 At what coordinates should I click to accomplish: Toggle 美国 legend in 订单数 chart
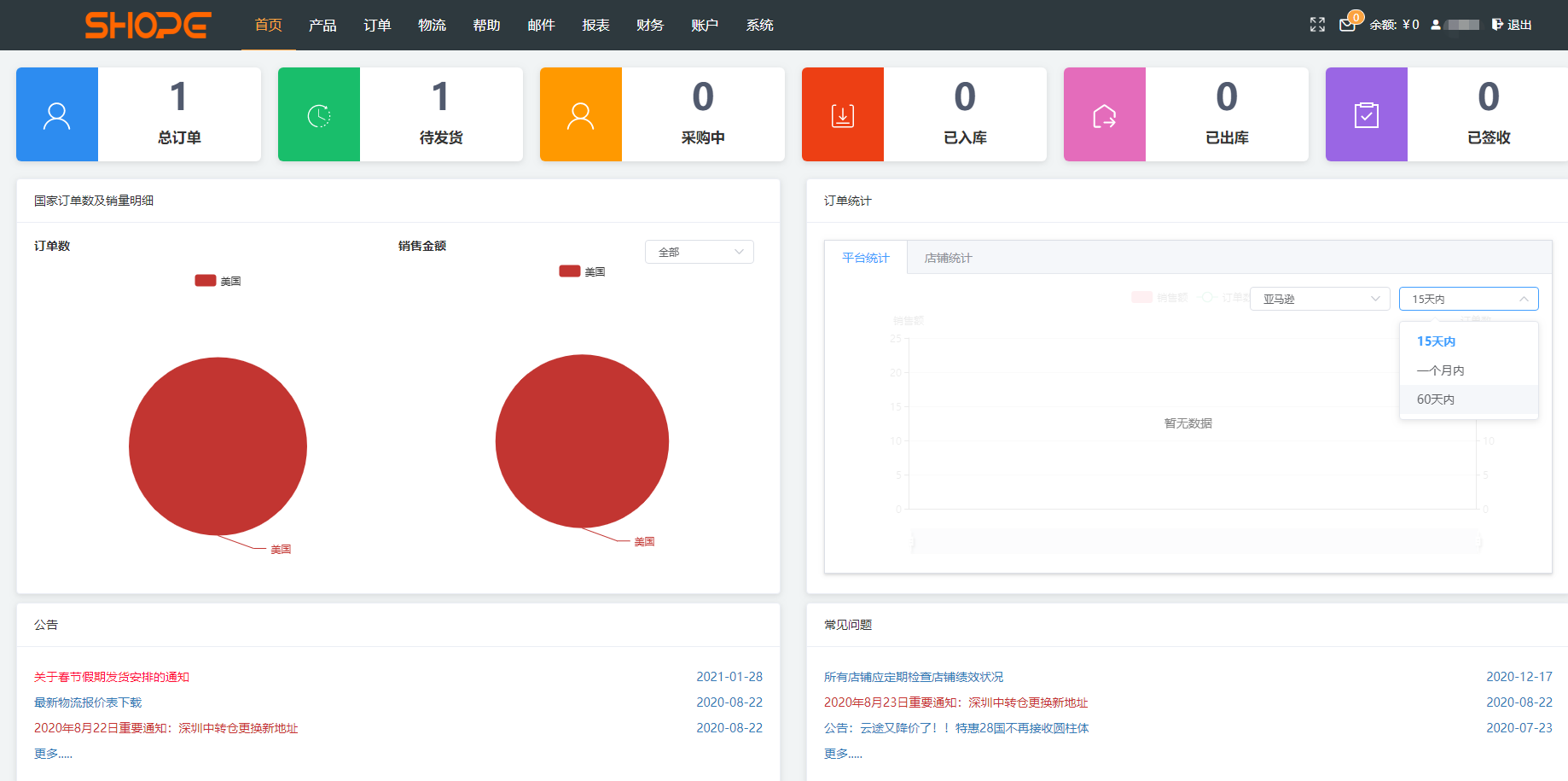[218, 281]
